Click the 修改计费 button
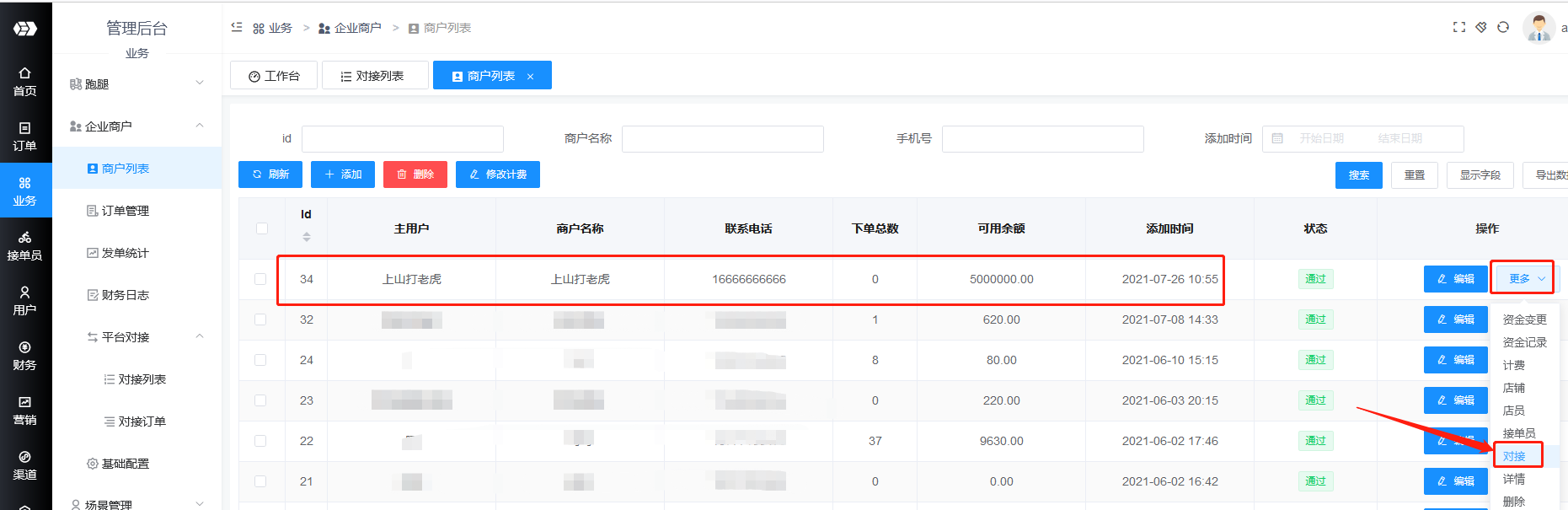 pyautogui.click(x=498, y=174)
